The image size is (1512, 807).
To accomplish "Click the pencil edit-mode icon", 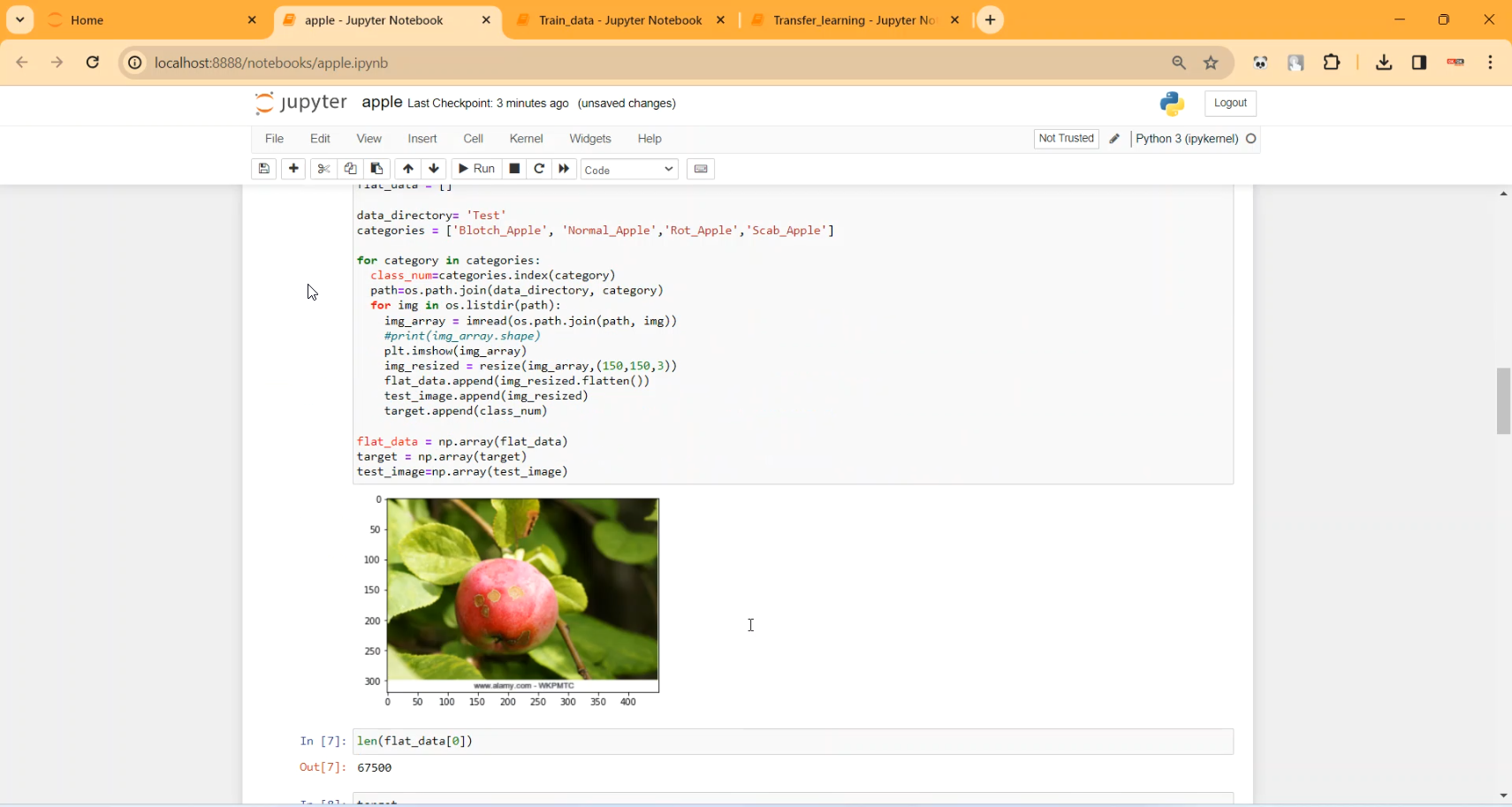I will tap(1115, 139).
